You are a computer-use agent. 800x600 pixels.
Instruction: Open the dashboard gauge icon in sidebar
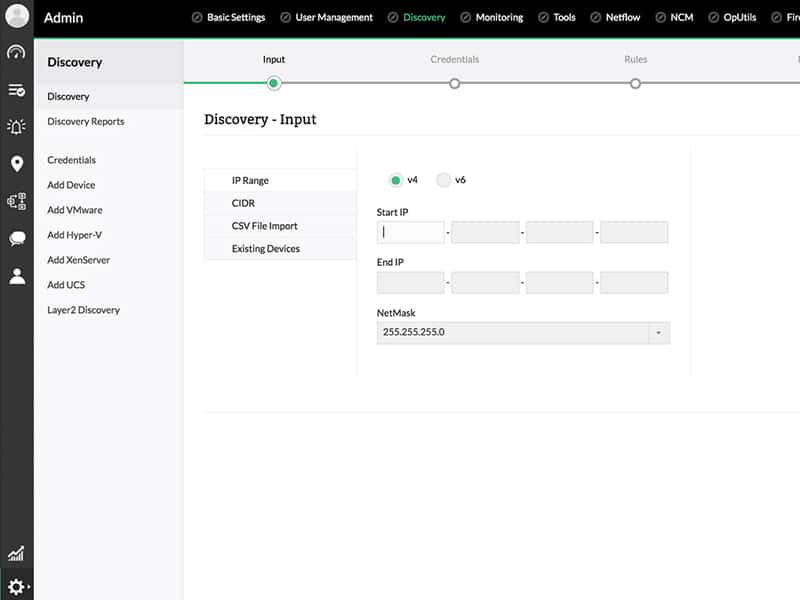tap(16, 52)
